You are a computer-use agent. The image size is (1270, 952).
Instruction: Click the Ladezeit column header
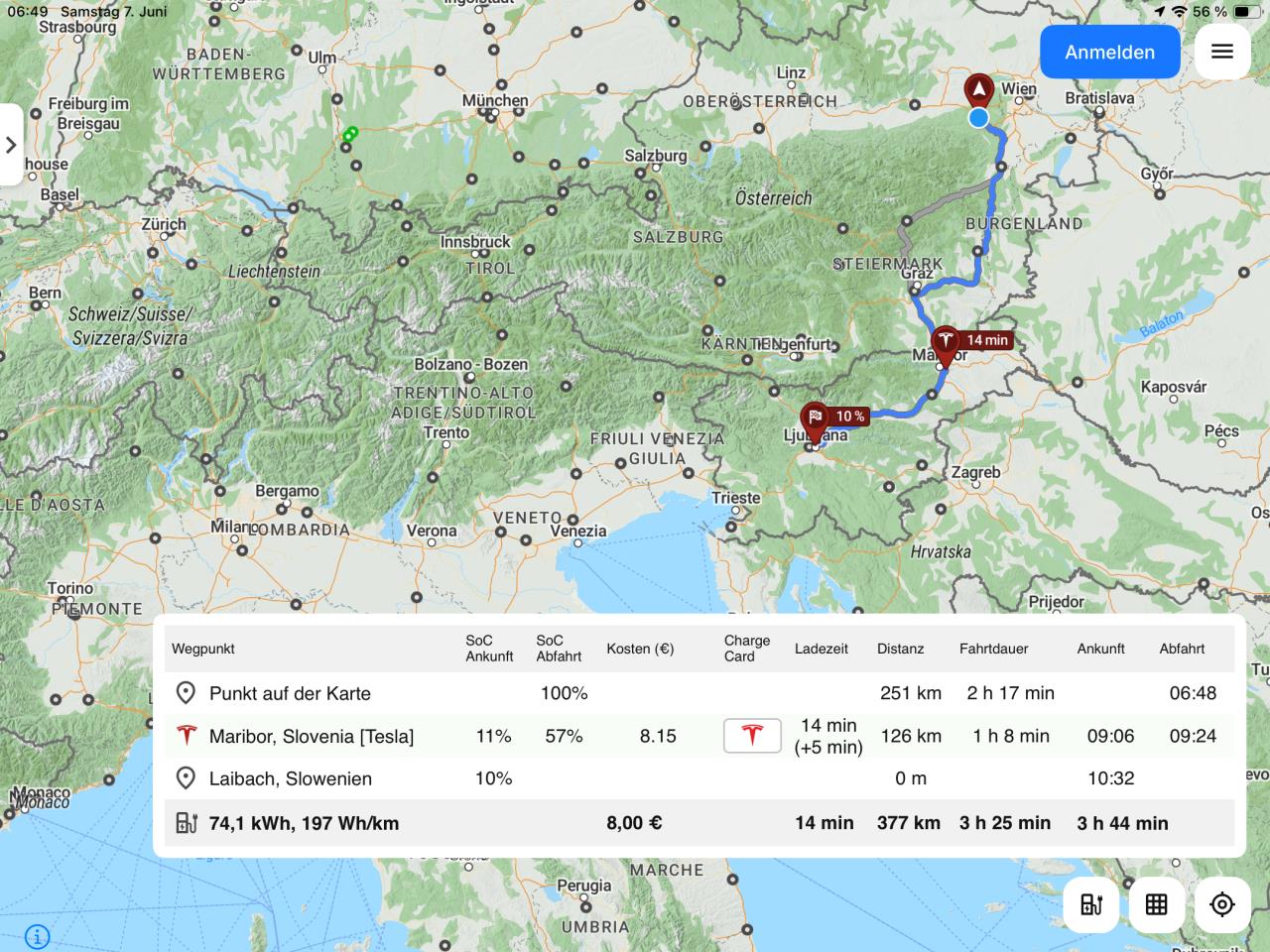click(821, 649)
